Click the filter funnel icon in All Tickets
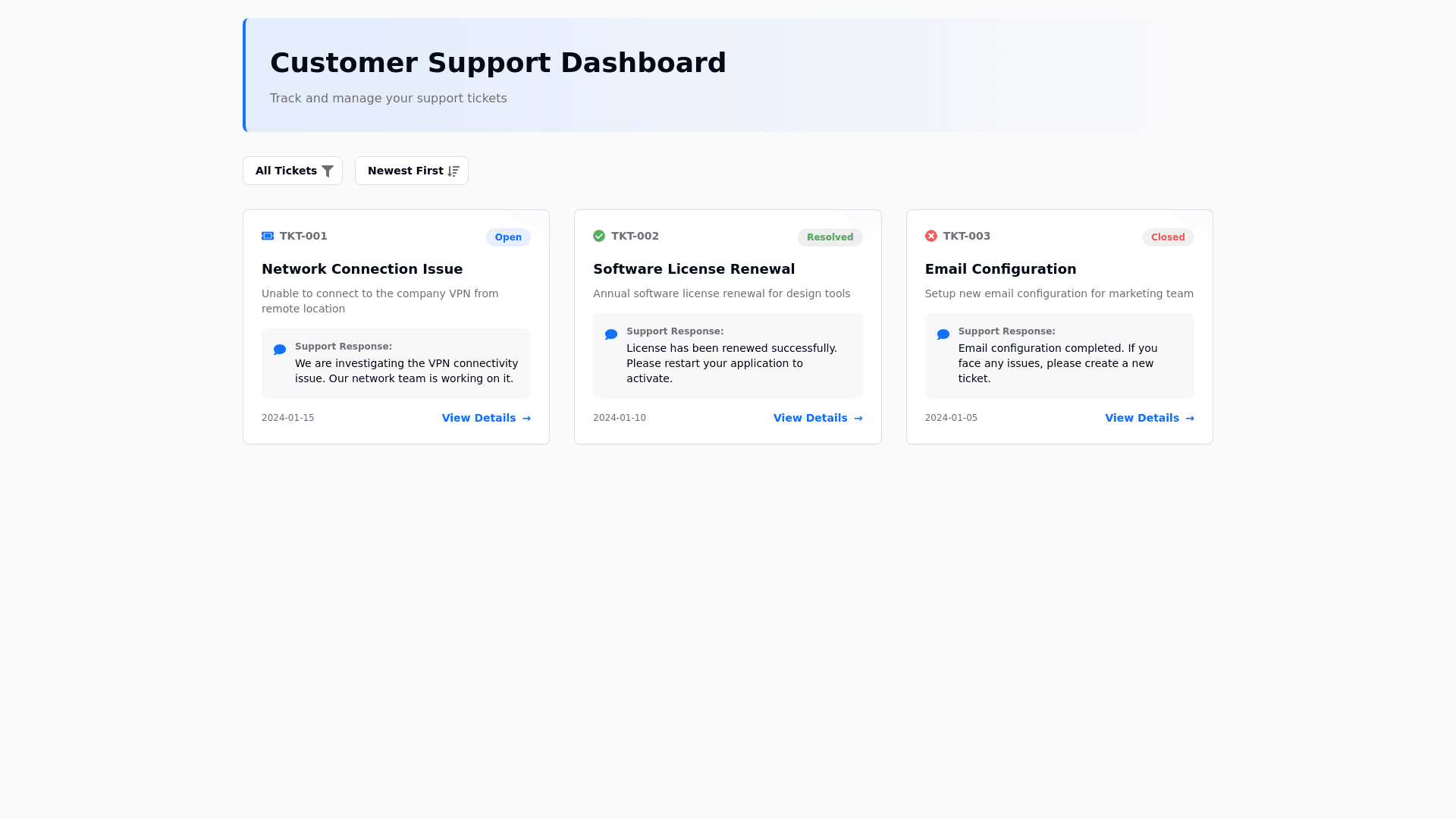This screenshot has height=819, width=1456. [328, 171]
